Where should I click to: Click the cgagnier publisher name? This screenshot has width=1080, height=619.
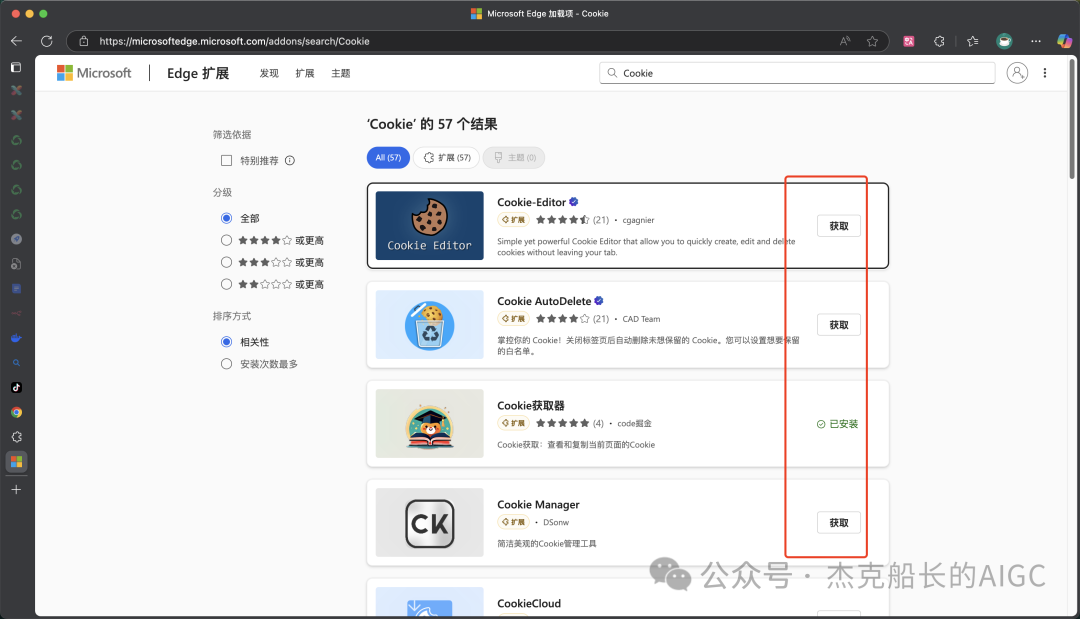638,220
